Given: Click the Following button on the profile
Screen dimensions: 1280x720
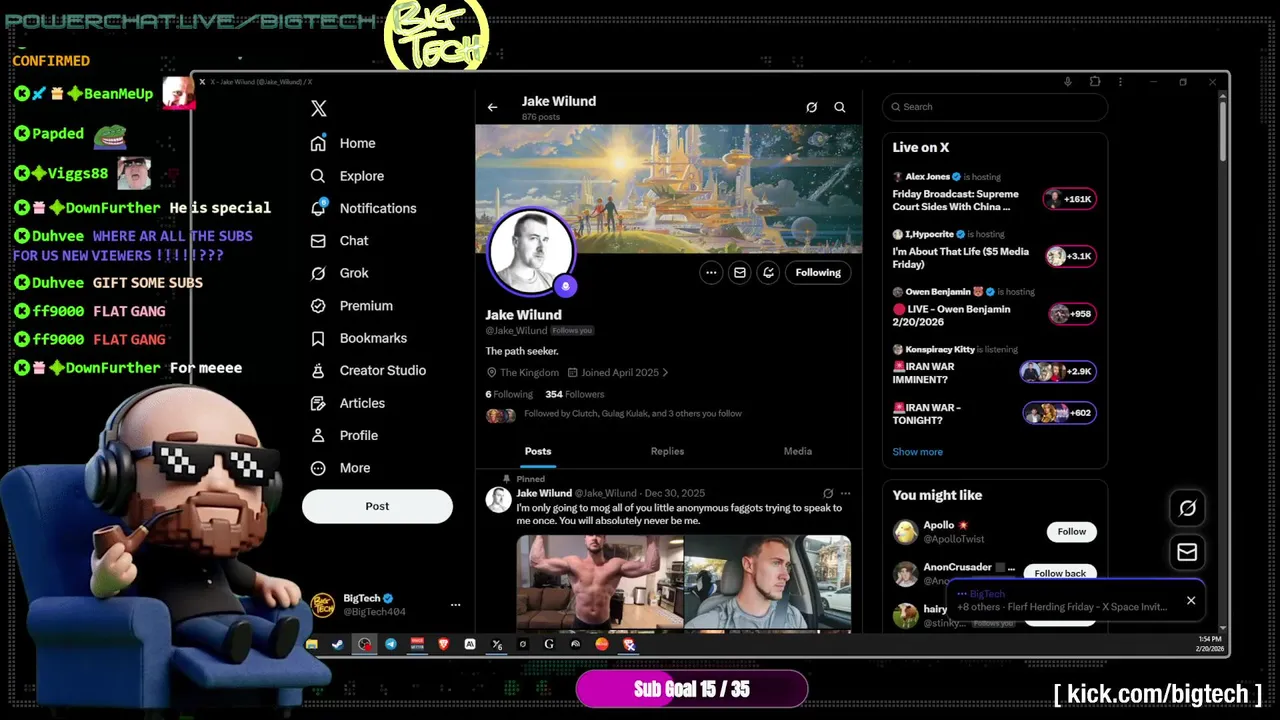Looking at the screenshot, I should pos(818,272).
